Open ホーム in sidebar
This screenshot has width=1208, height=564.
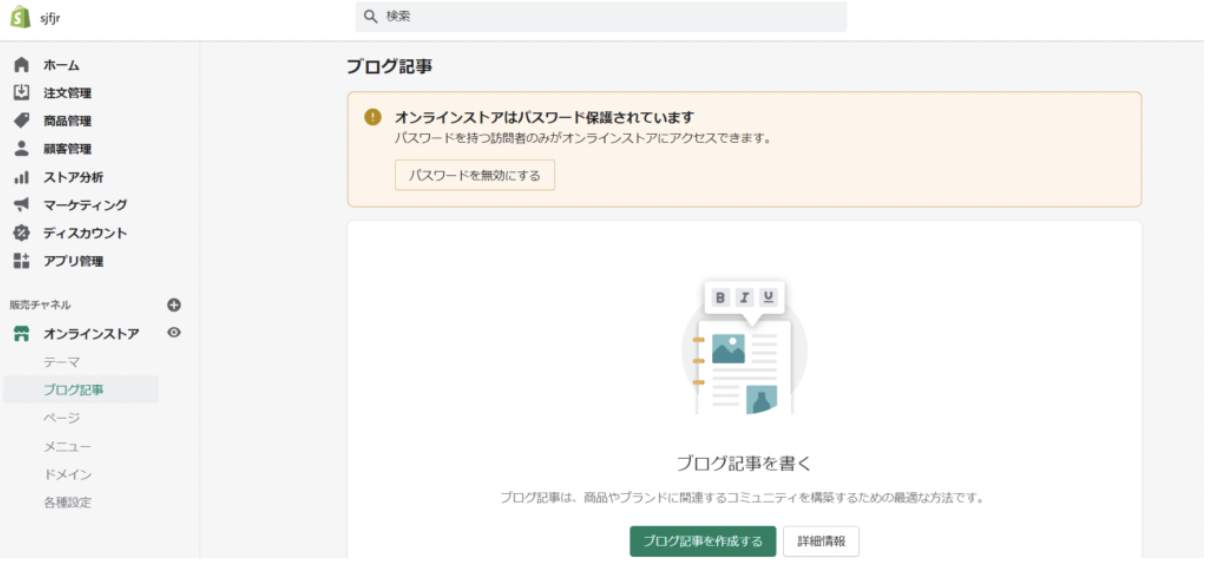[x=61, y=65]
